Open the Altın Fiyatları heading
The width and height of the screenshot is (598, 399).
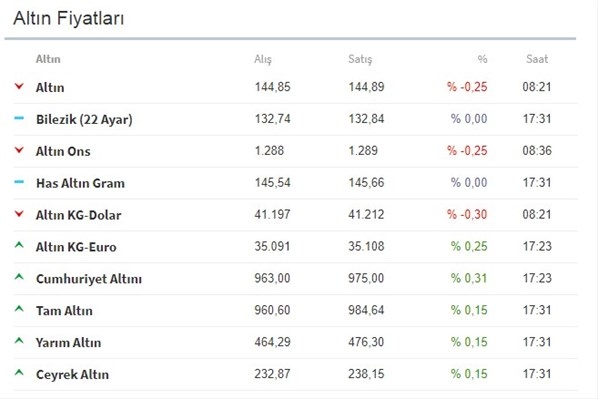click(69, 18)
